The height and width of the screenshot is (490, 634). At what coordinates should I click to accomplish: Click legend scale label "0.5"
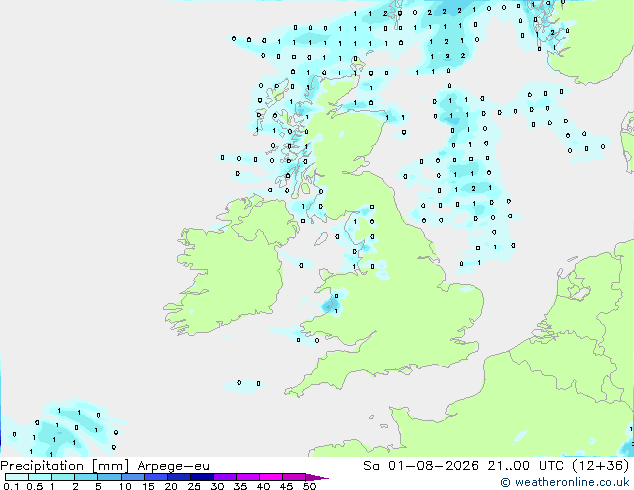click(x=34, y=486)
